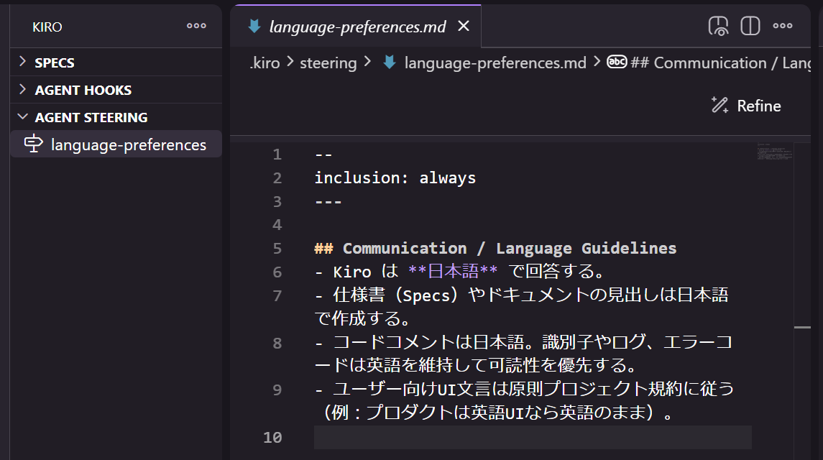Click the 'で回答する。' text on line 6
The height and width of the screenshot is (460, 823).
click(558, 271)
